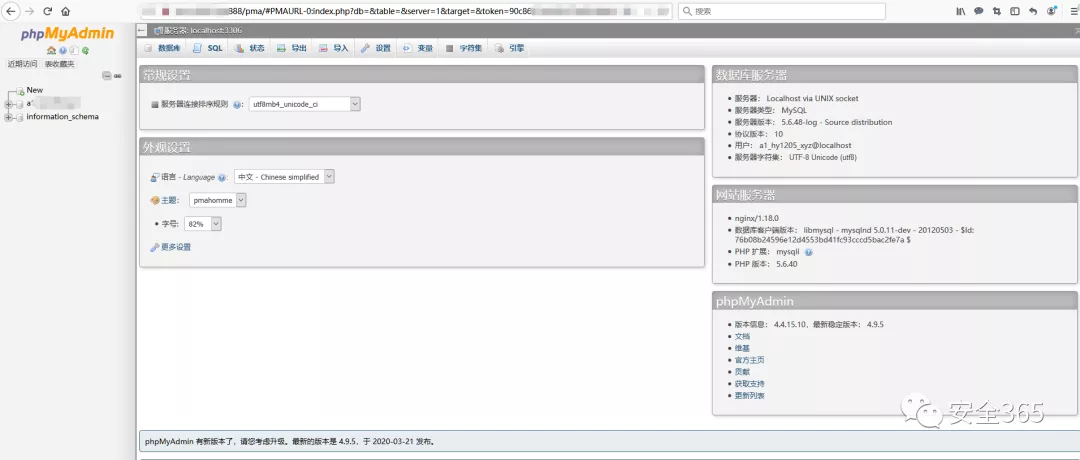Click the green reload navigation panel icon
The width and height of the screenshot is (1080, 460).
coord(84,50)
